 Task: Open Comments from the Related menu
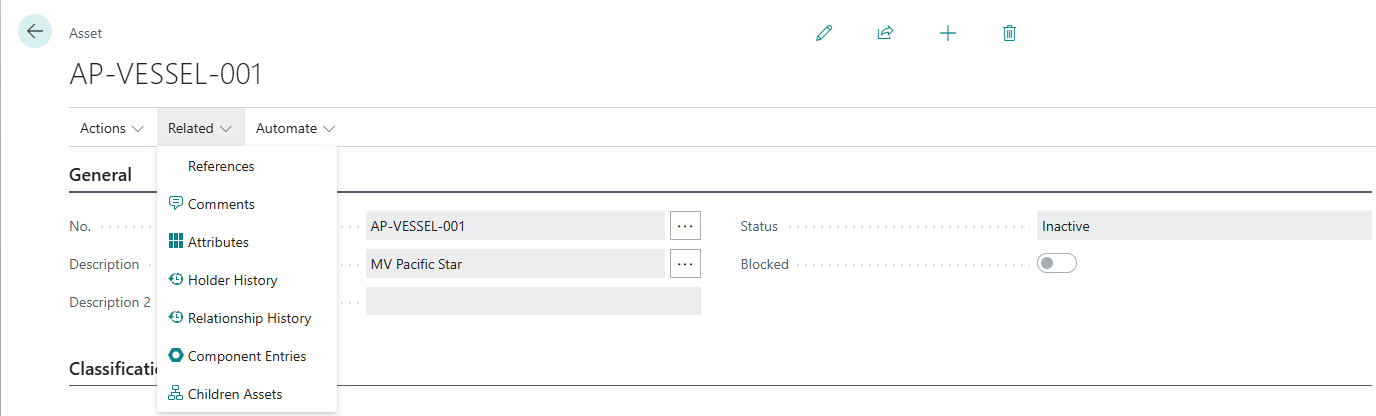[x=221, y=204]
